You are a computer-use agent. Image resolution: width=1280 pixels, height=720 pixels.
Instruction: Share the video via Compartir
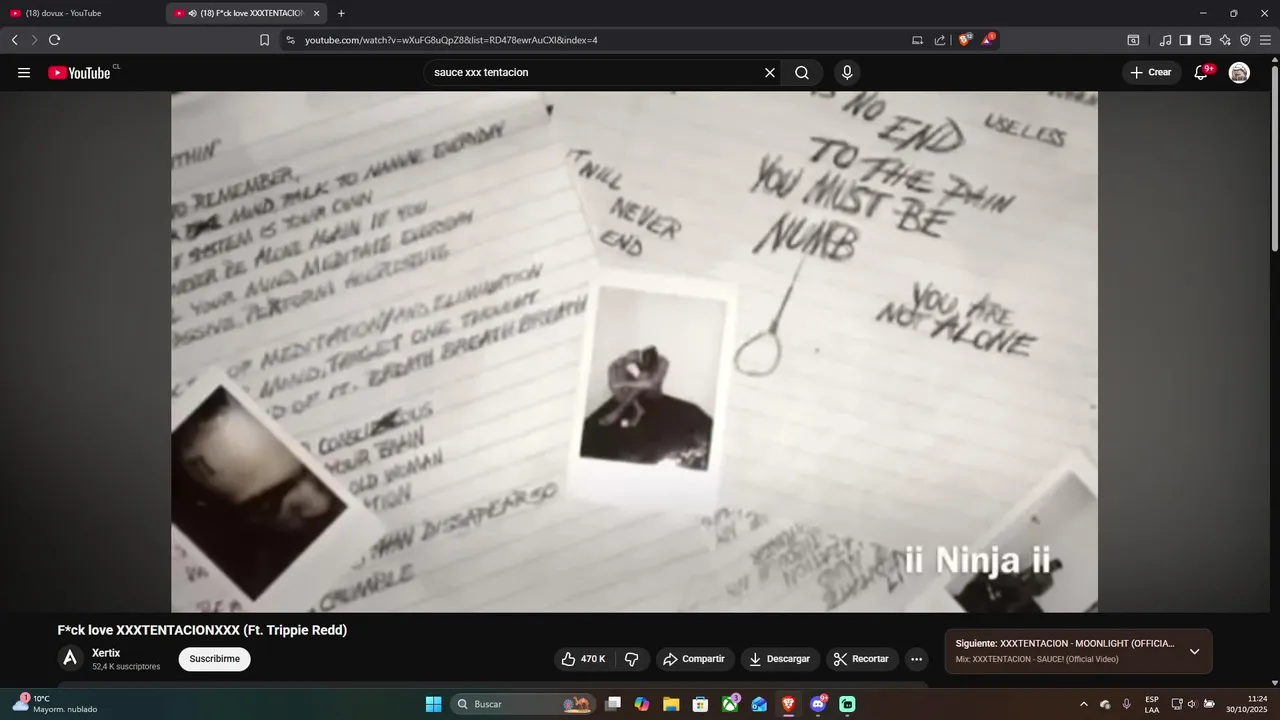click(x=695, y=659)
